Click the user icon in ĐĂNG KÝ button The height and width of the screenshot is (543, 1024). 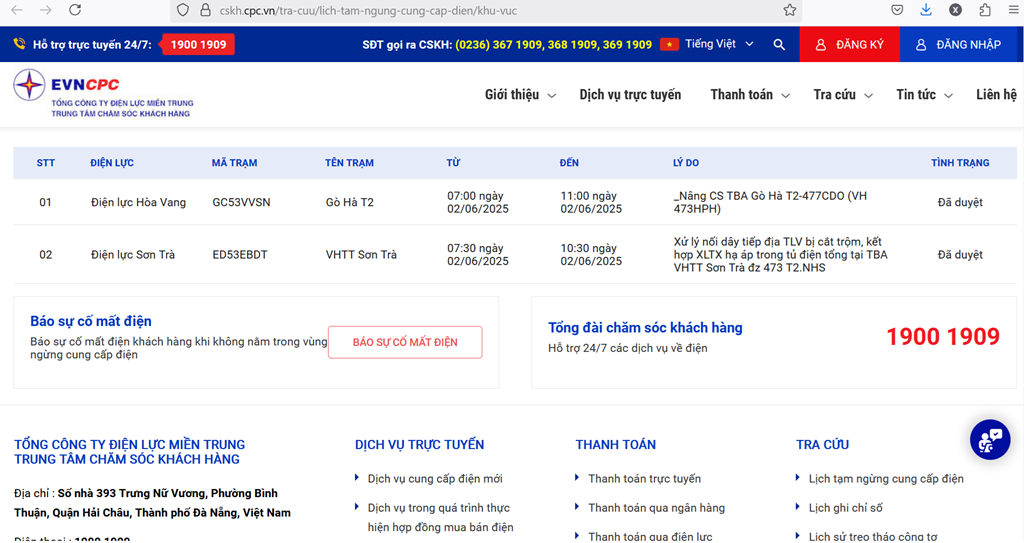(821, 44)
